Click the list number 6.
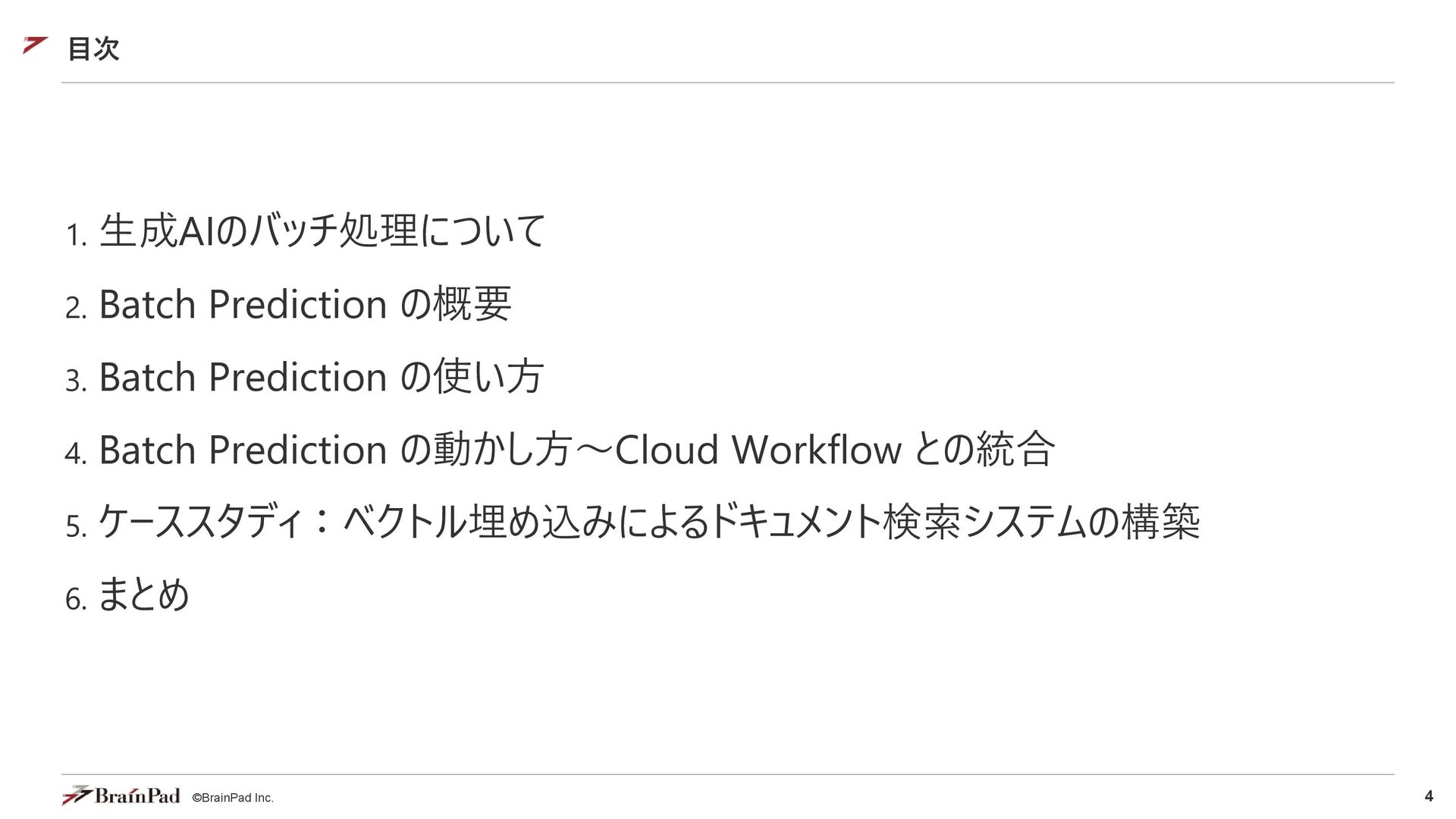 tap(77, 599)
